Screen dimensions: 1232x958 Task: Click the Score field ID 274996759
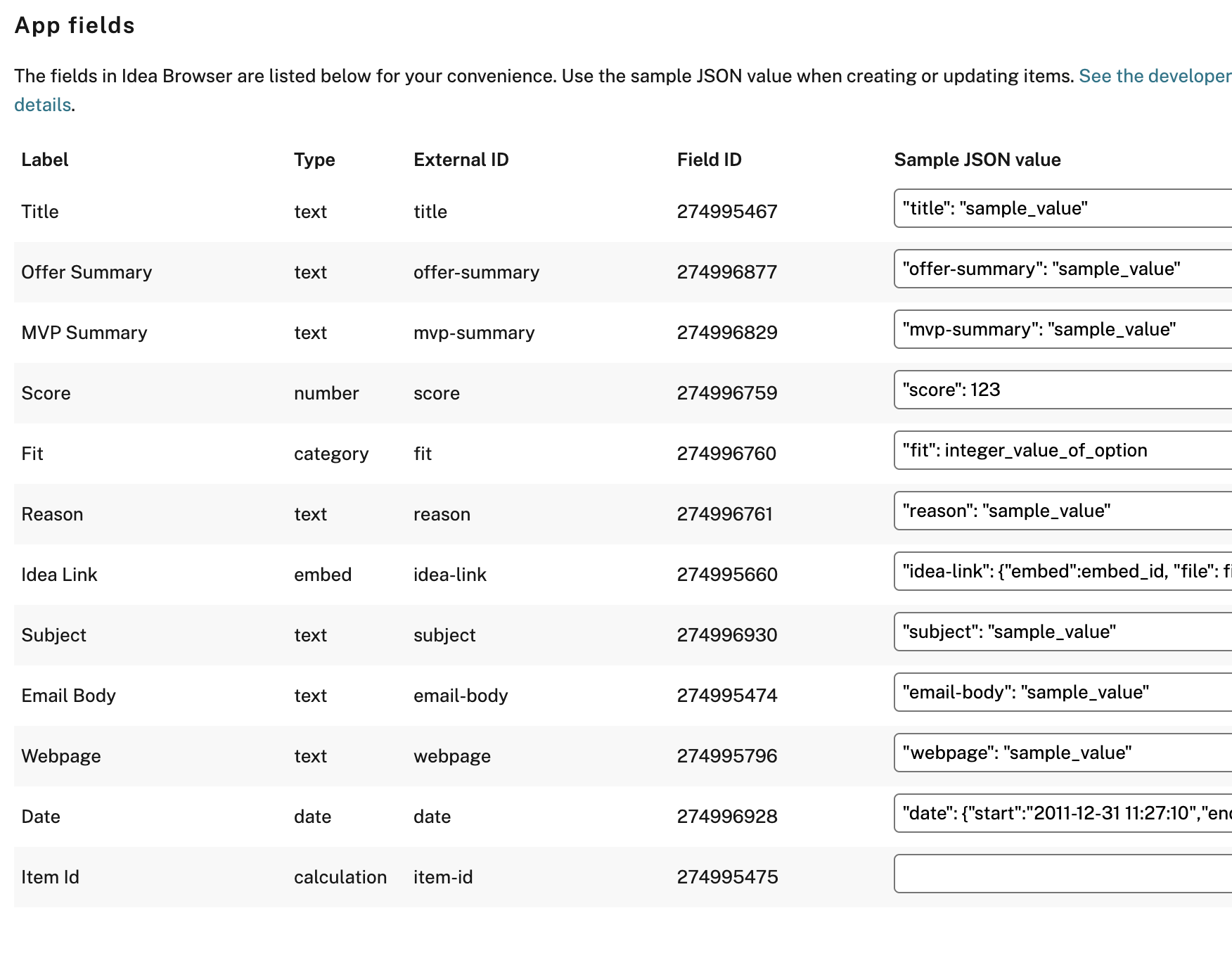click(726, 393)
